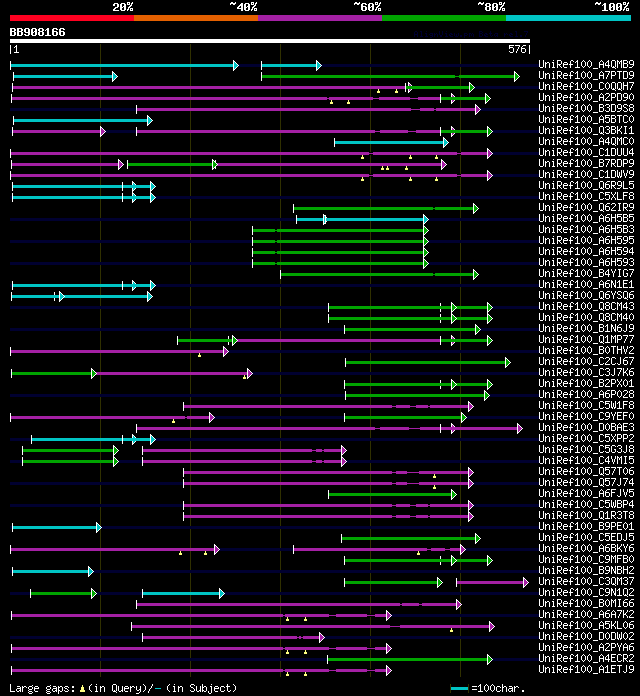Viewport: 640px width, 696px height.
Task: Select the UniRef100_C9MFB0 label
Action: 586,559
